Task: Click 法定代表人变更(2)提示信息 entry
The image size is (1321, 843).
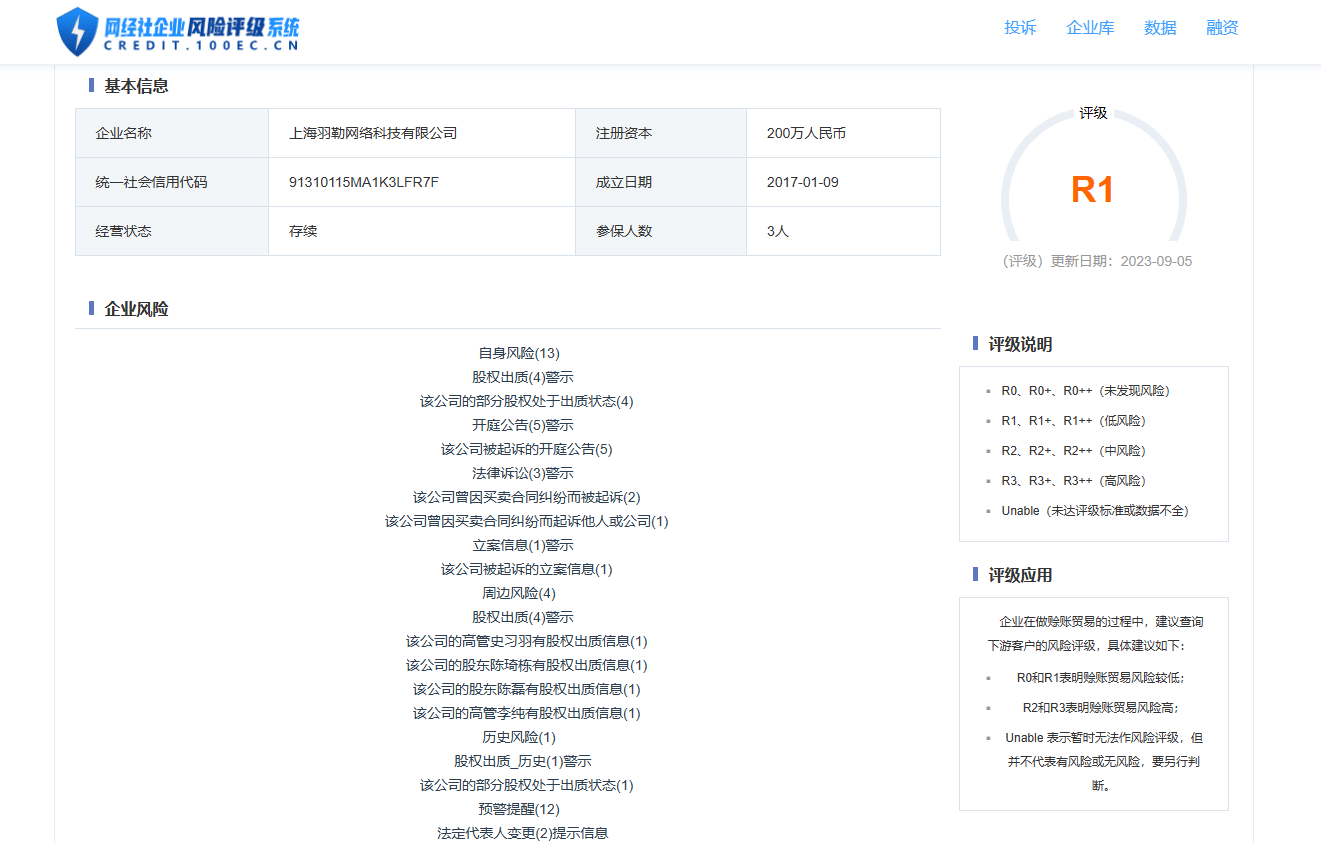Action: coord(522,833)
